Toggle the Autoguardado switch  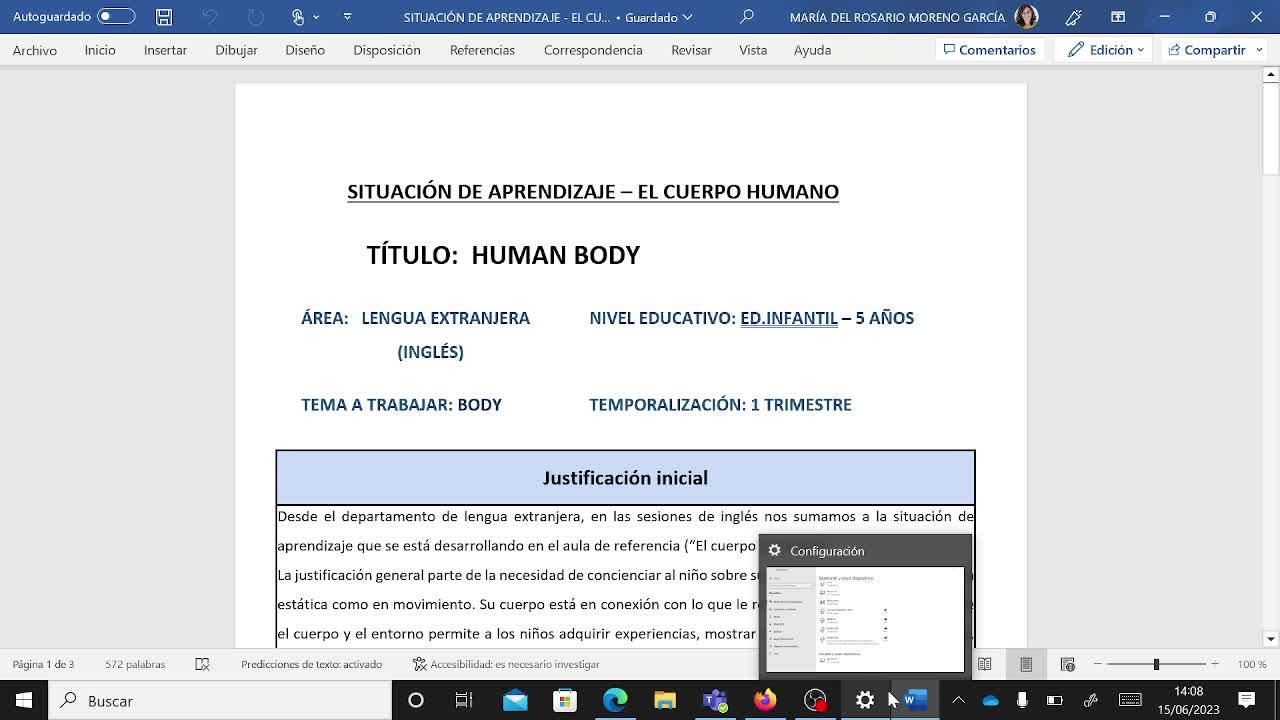116,17
